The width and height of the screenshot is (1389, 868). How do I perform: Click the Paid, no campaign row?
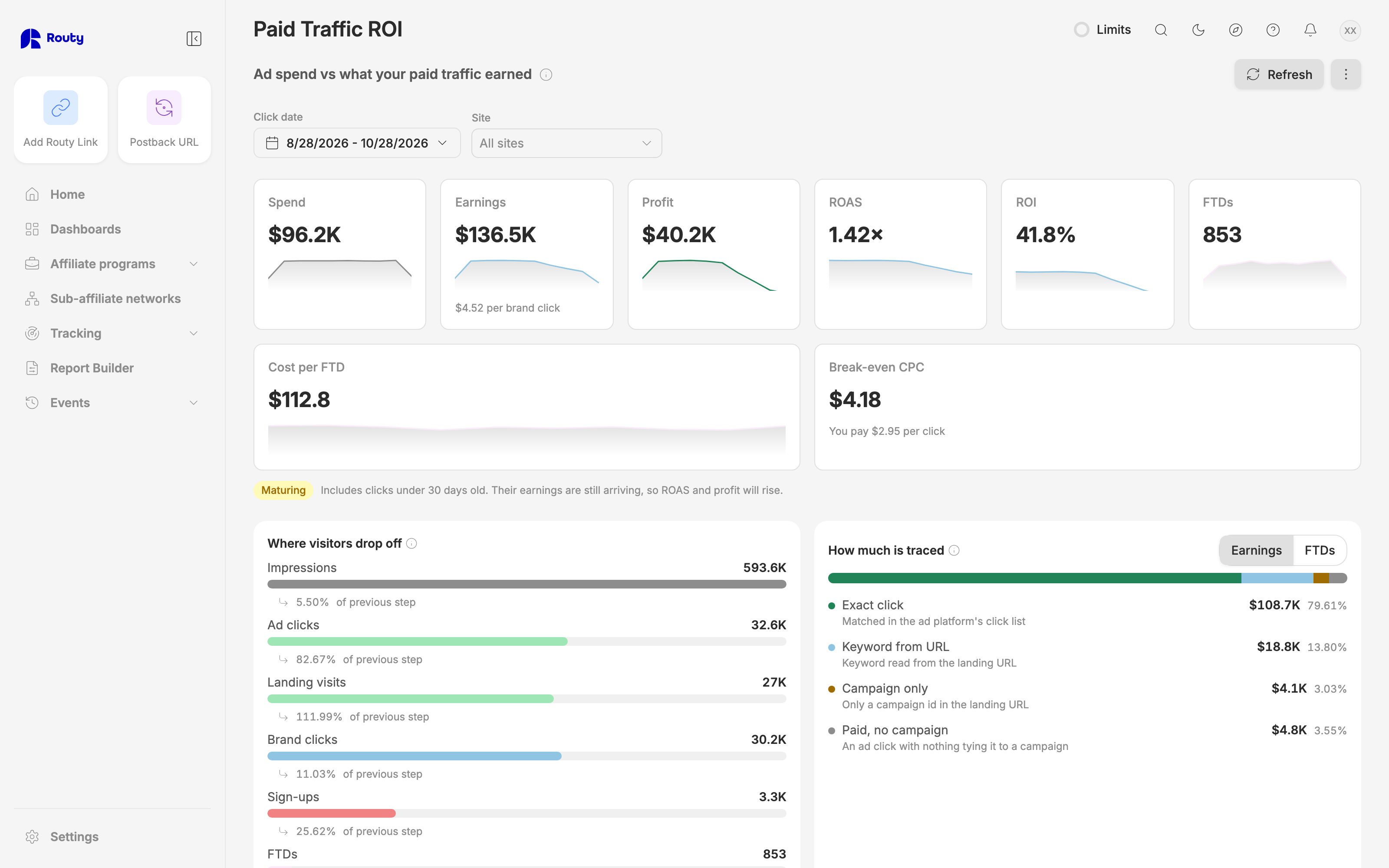[1087, 738]
